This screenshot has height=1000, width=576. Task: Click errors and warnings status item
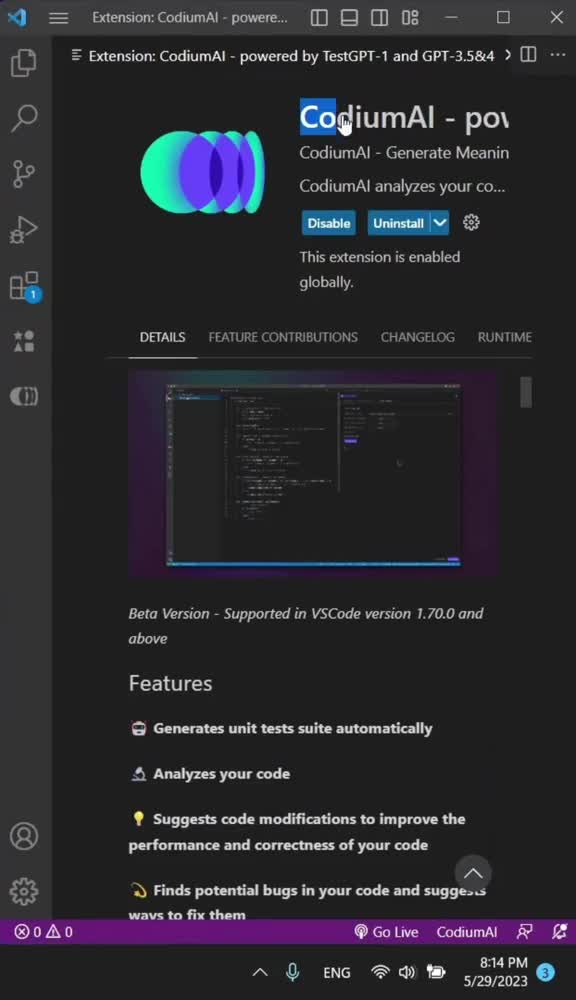(x=43, y=932)
